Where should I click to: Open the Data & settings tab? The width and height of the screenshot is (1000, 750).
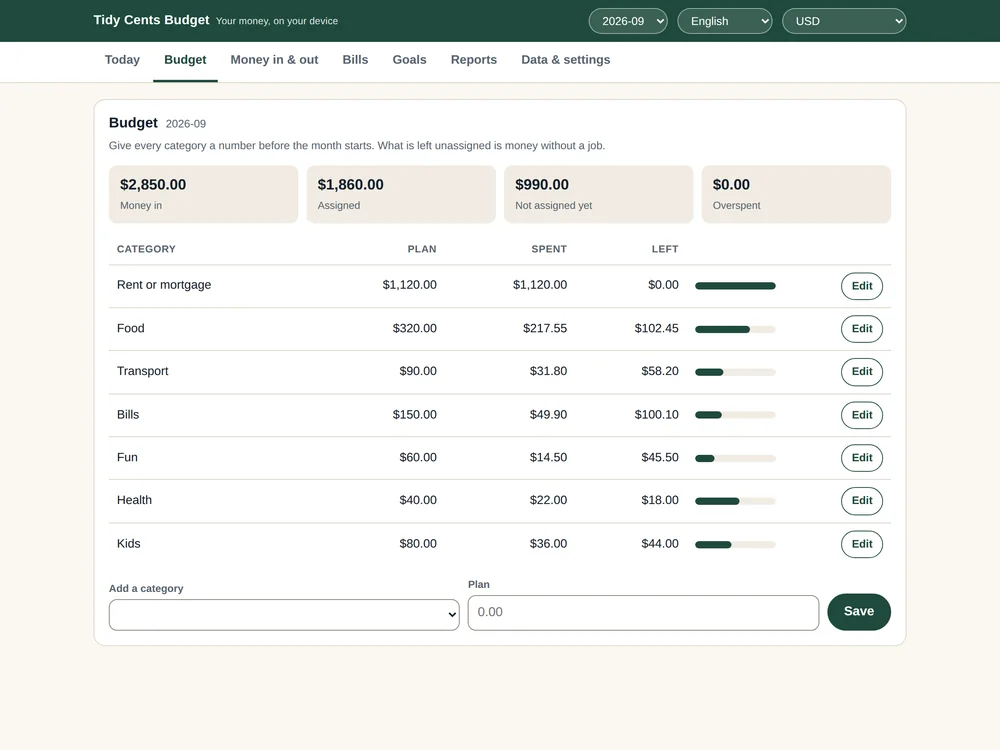coord(565,60)
